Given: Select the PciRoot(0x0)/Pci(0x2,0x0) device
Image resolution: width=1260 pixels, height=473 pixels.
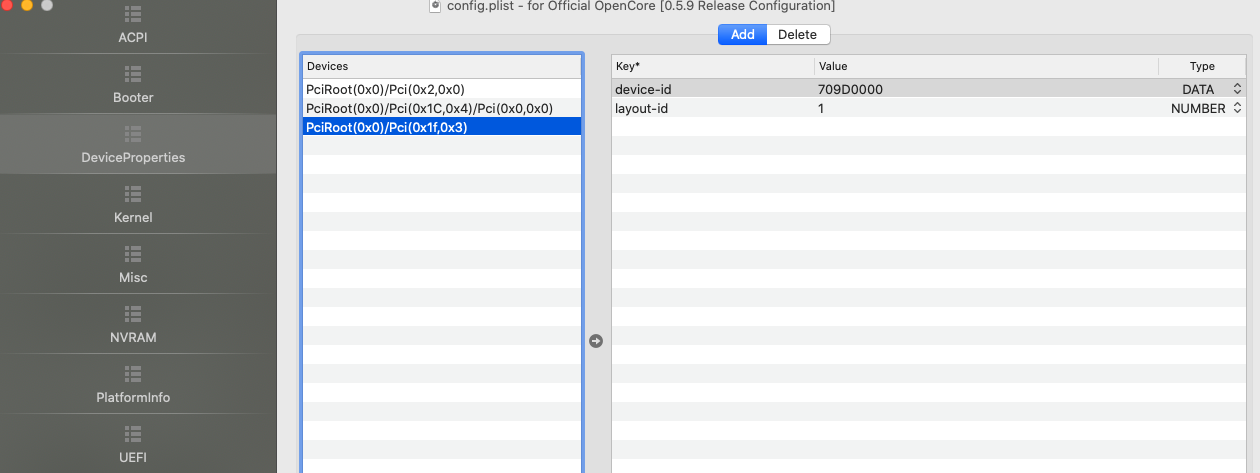Looking at the screenshot, I should point(385,89).
